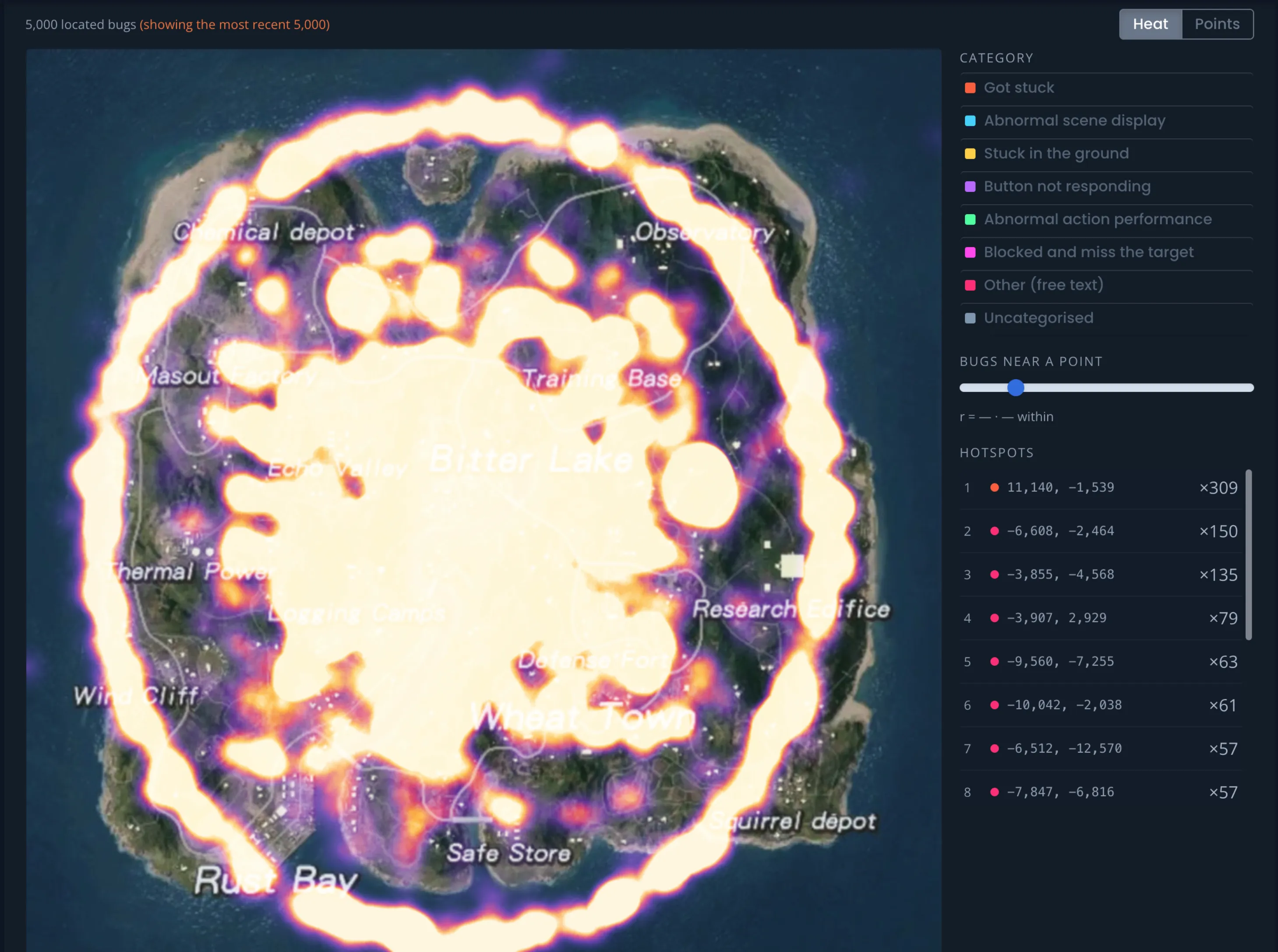This screenshot has width=1278, height=952.
Task: Click the Training Base map label
Action: pos(601,379)
